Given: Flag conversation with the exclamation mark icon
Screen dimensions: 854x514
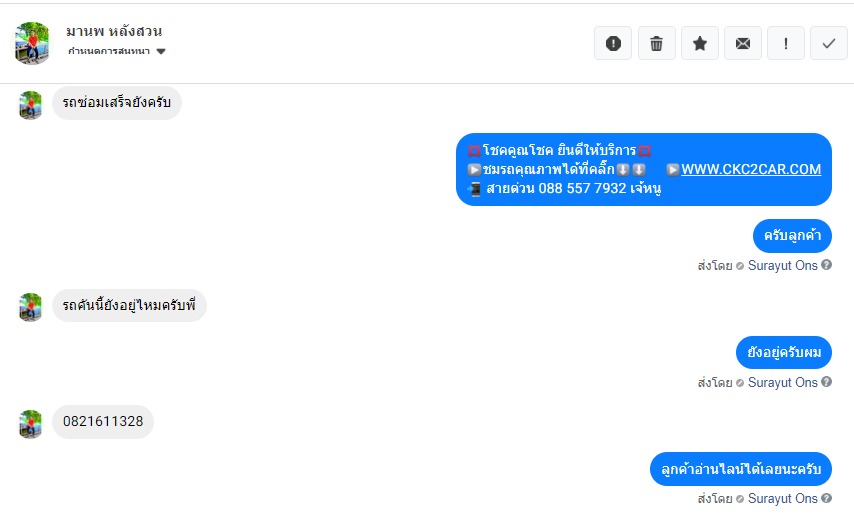Looking at the screenshot, I should (x=786, y=43).
